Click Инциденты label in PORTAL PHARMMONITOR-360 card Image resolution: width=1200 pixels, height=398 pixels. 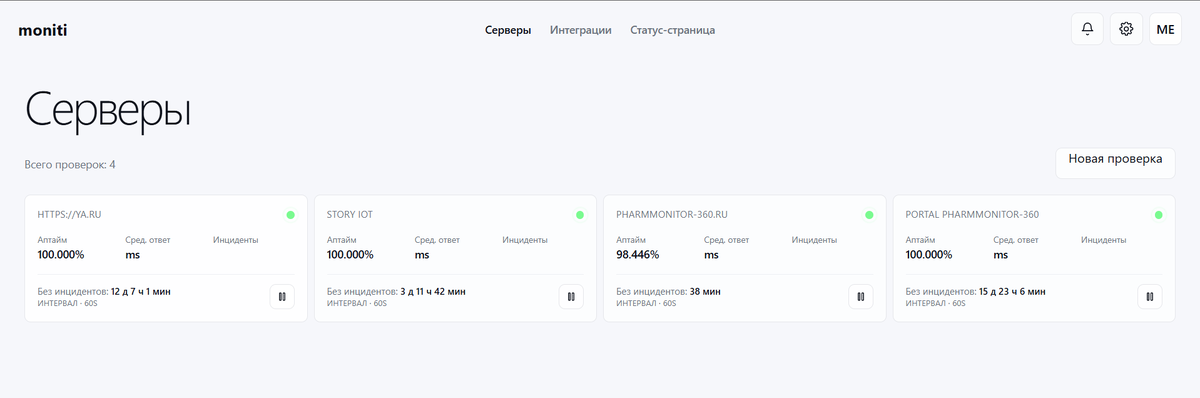click(1104, 240)
